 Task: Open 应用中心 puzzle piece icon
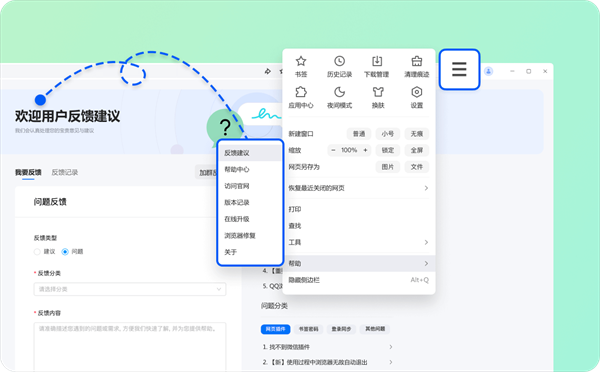click(301, 92)
